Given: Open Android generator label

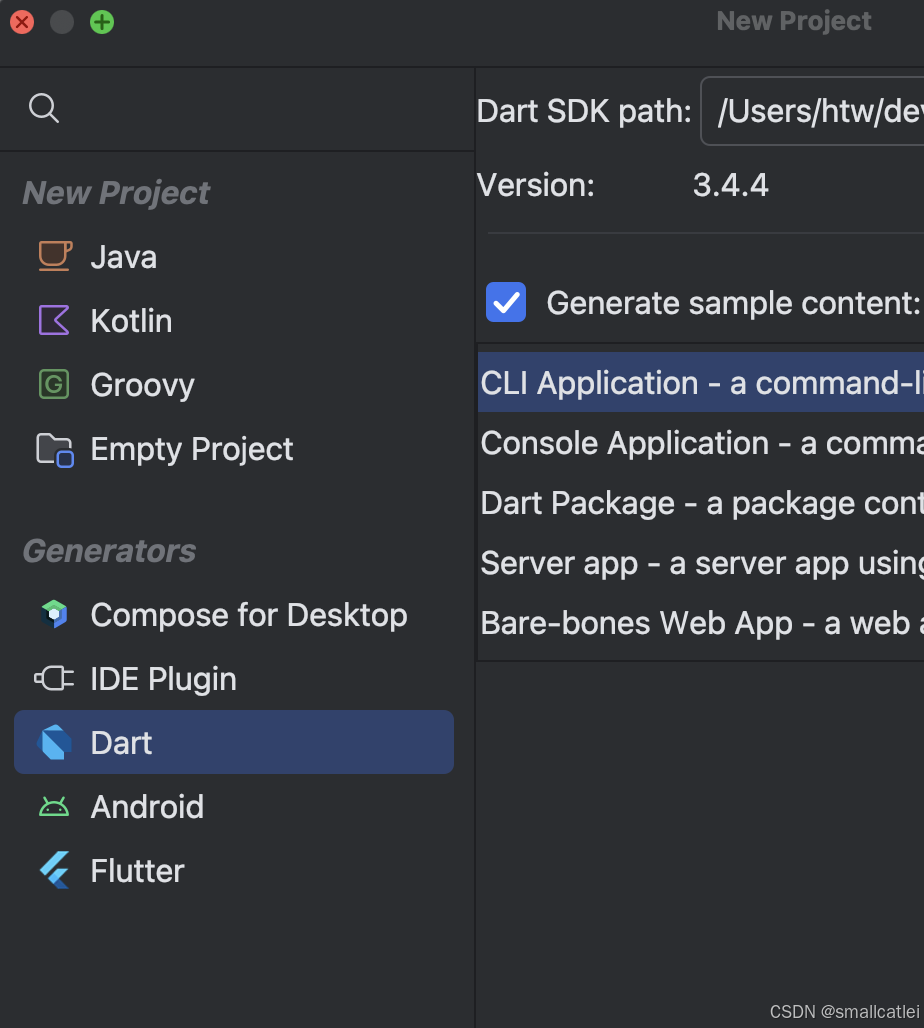Looking at the screenshot, I should coord(147,807).
